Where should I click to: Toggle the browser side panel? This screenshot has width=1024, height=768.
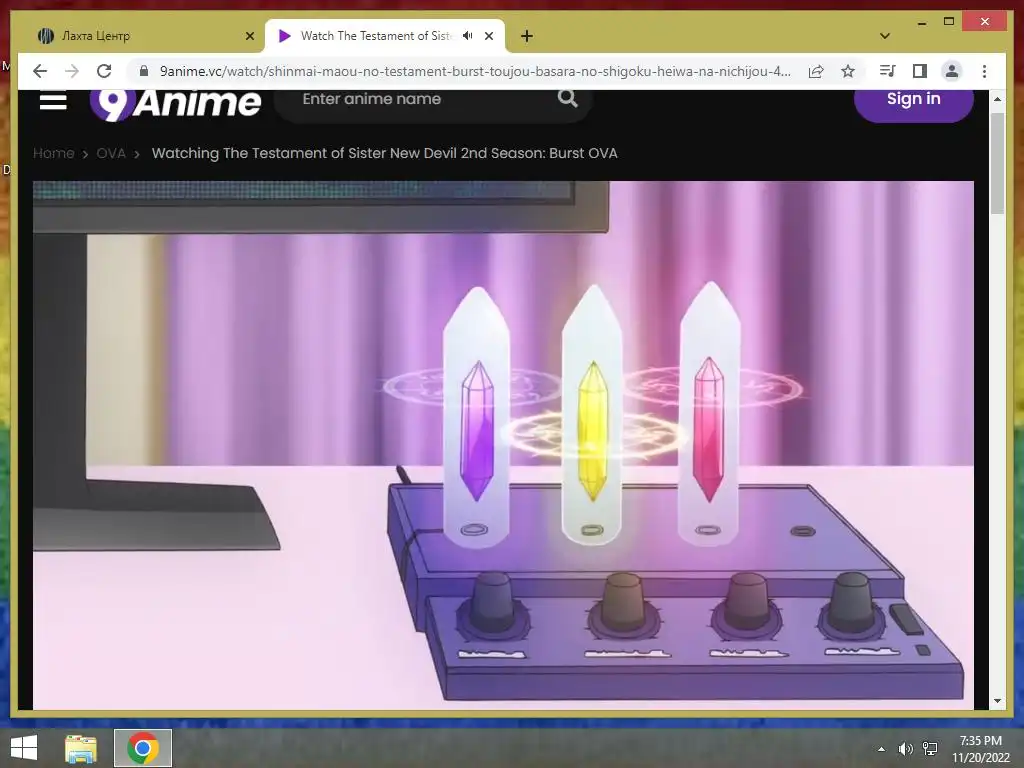[x=920, y=71]
